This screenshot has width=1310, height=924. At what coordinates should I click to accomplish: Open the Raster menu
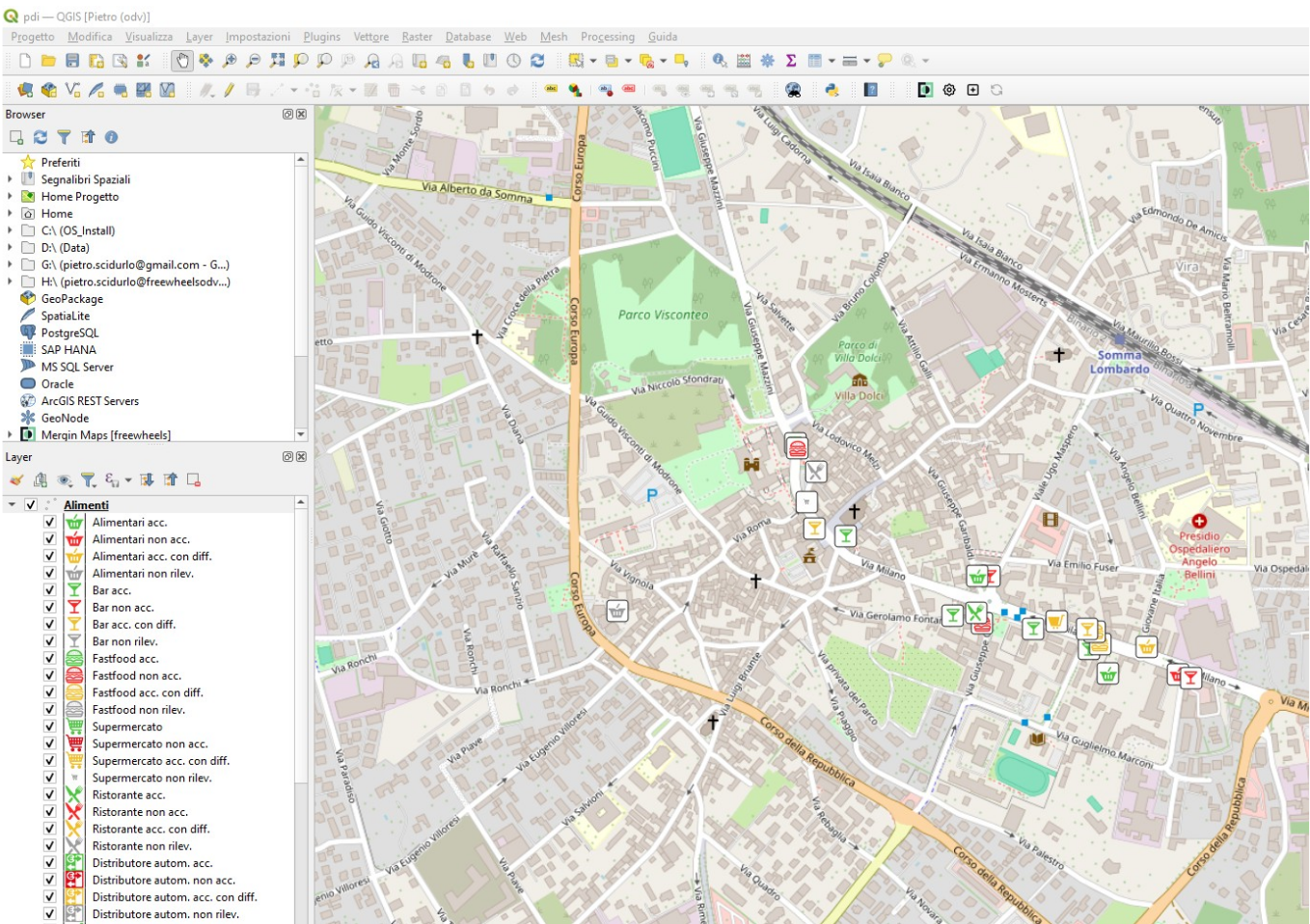(x=416, y=37)
